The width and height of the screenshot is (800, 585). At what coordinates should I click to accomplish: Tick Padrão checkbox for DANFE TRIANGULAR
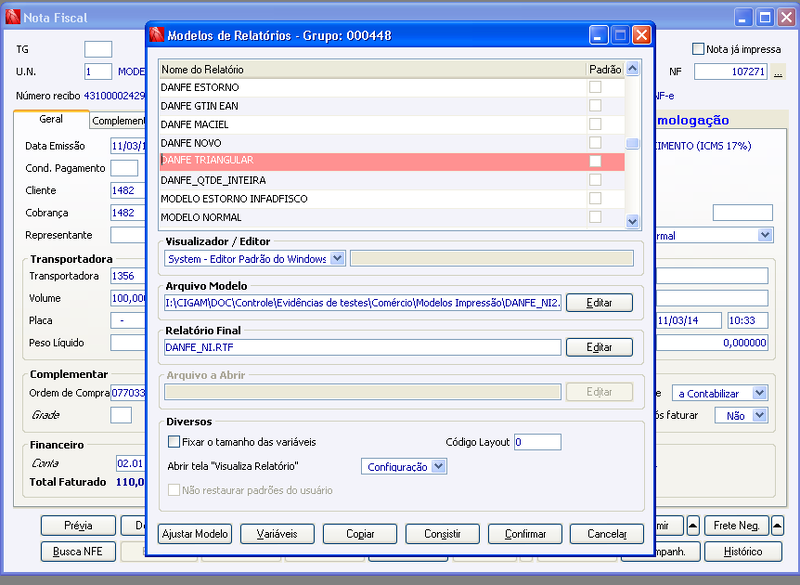pos(595,161)
